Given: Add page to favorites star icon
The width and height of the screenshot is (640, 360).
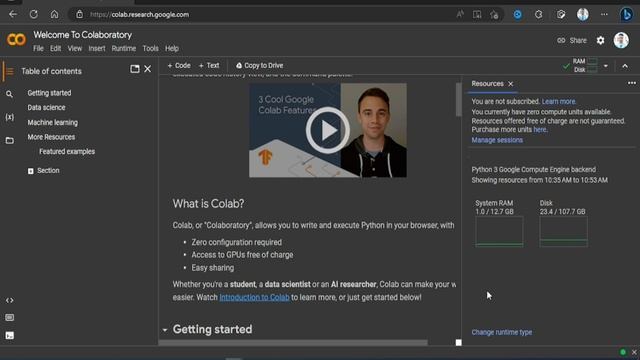Looking at the screenshot, I should 494,15.
